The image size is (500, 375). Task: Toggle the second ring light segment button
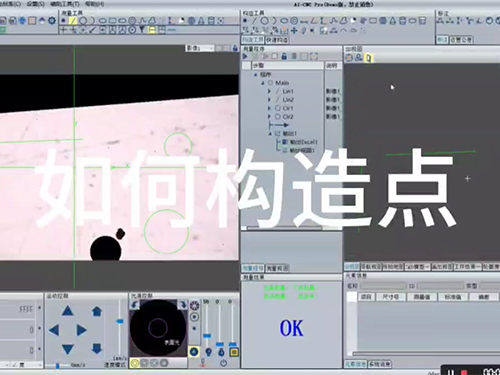pos(144,363)
